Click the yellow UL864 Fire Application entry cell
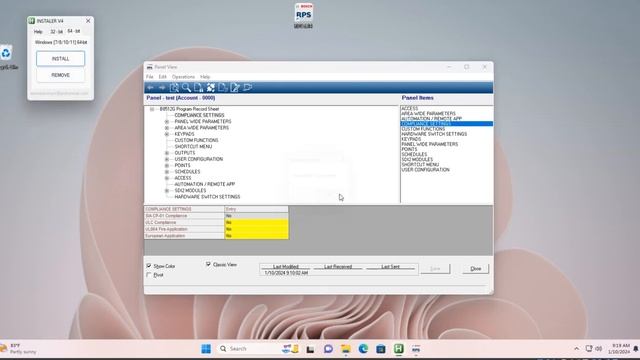The height and width of the screenshot is (360, 640). coord(256,229)
